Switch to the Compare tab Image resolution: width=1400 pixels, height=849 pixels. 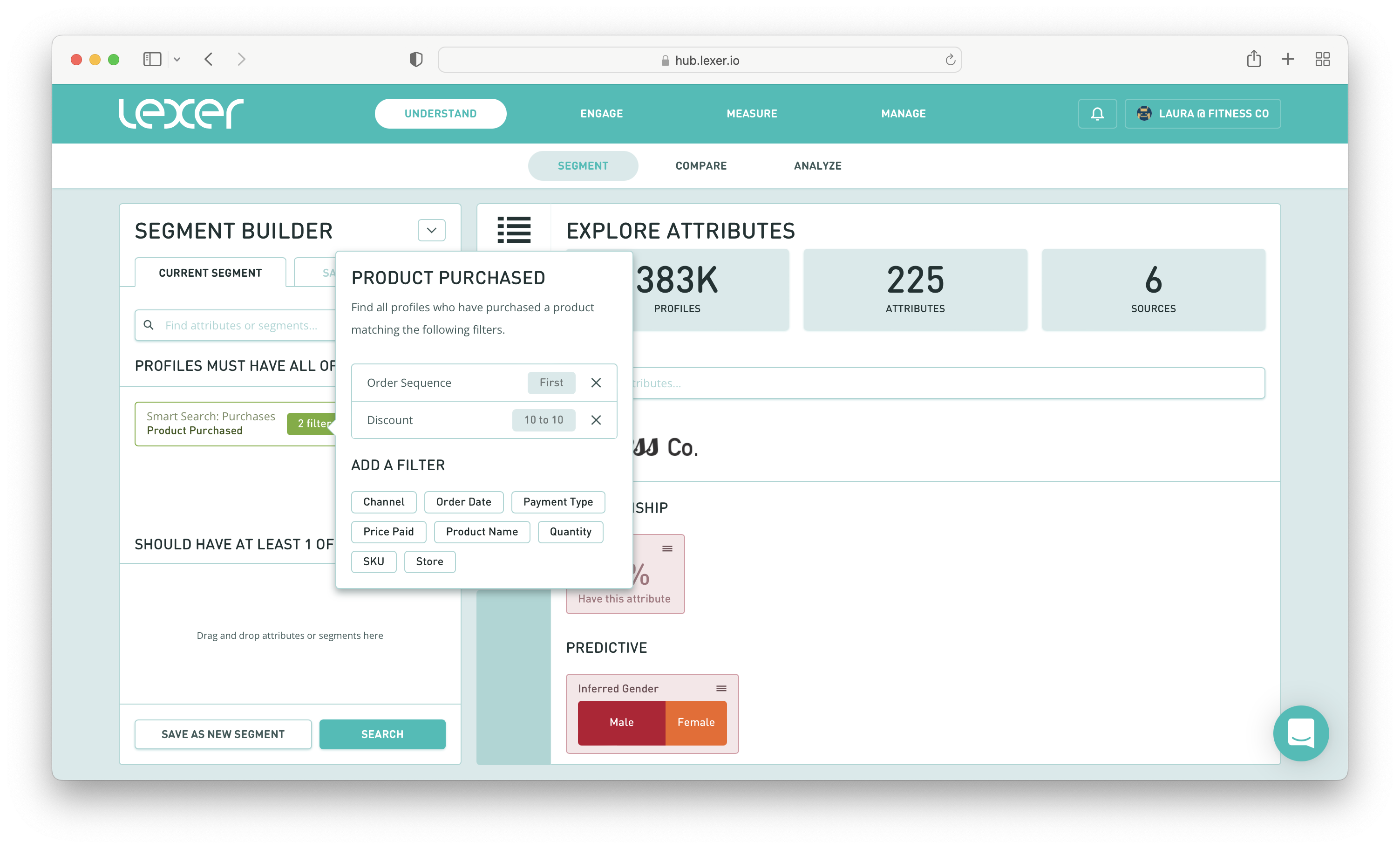click(x=700, y=166)
